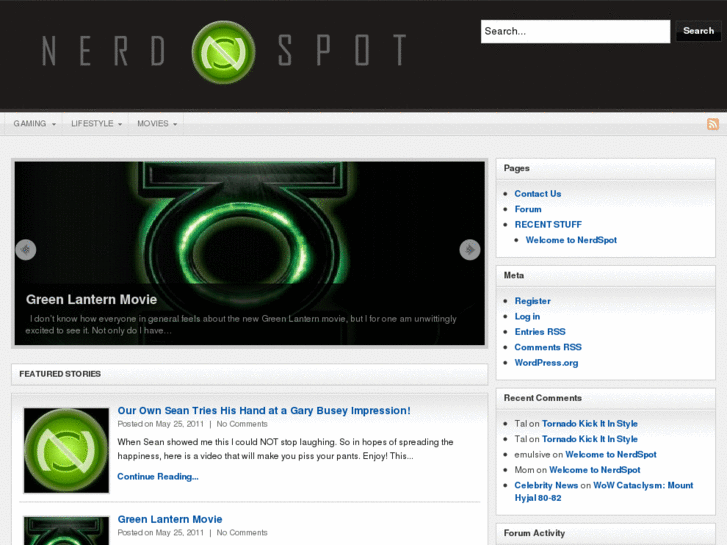Viewport: 727px width, 545px height.
Task: Expand the Lifestyle menu
Action: pos(96,124)
